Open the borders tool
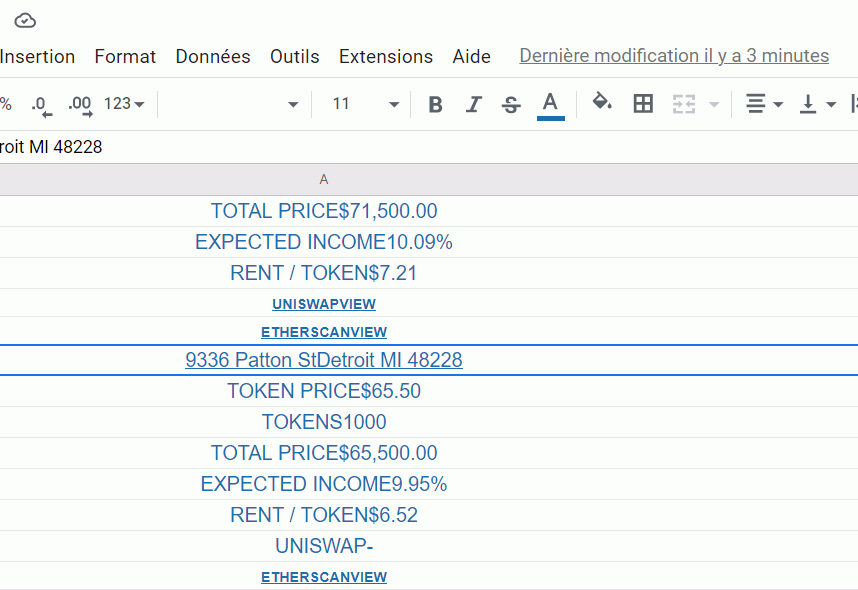This screenshot has height=590, width=858. pos(643,104)
